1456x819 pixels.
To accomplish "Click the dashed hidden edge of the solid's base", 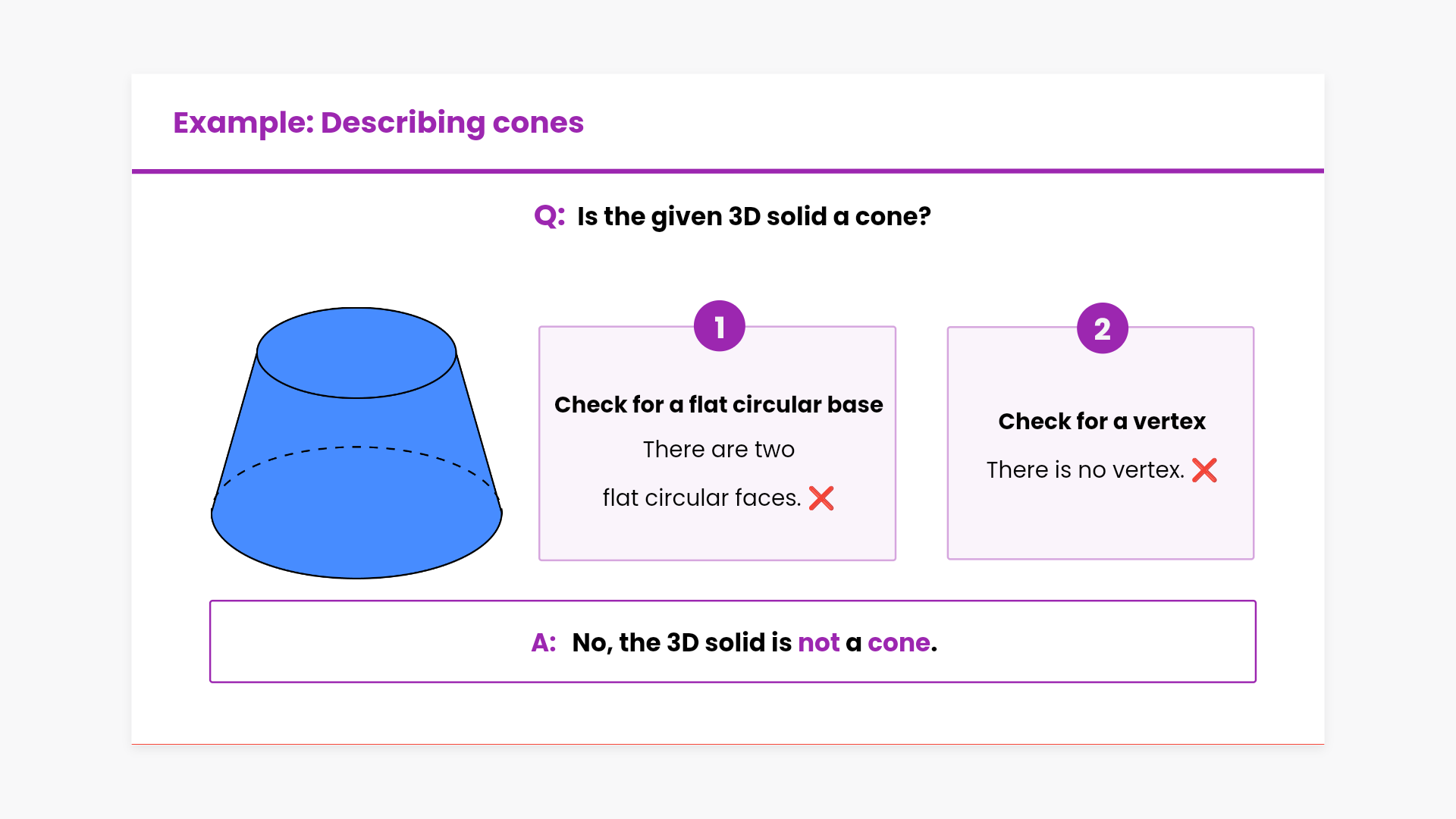I will [x=356, y=447].
